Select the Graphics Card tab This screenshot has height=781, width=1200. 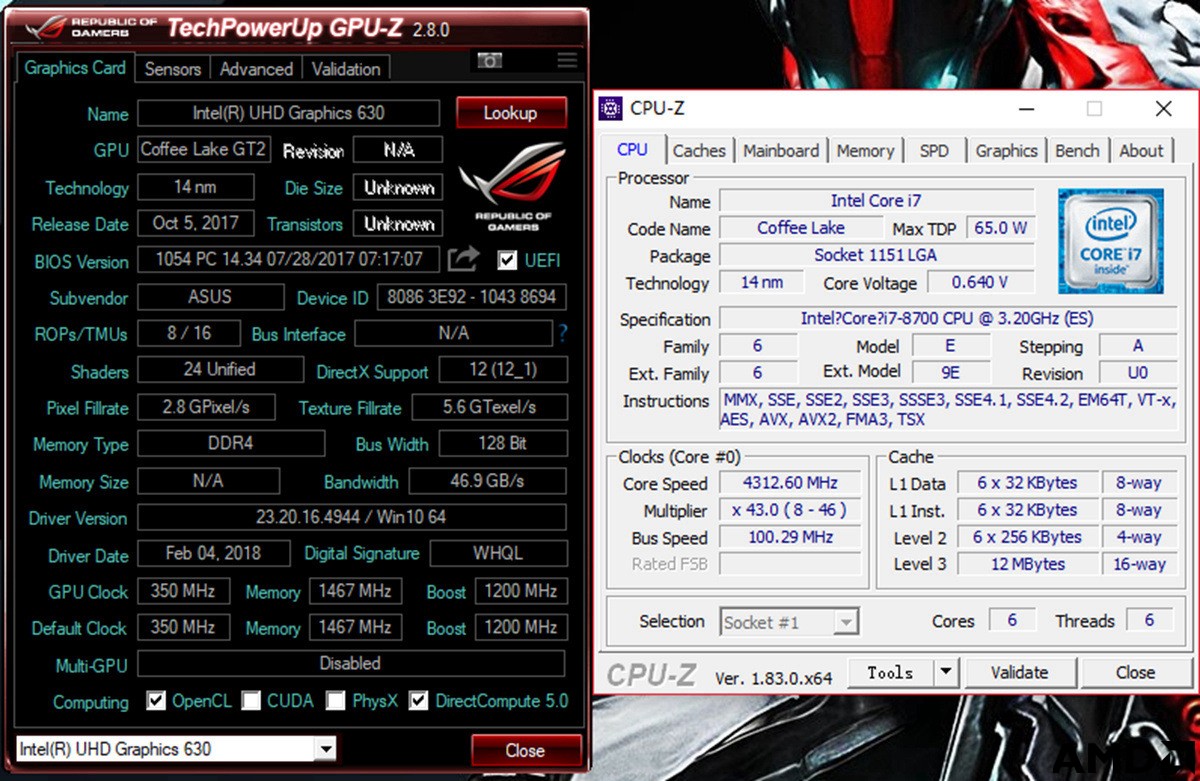[x=75, y=68]
